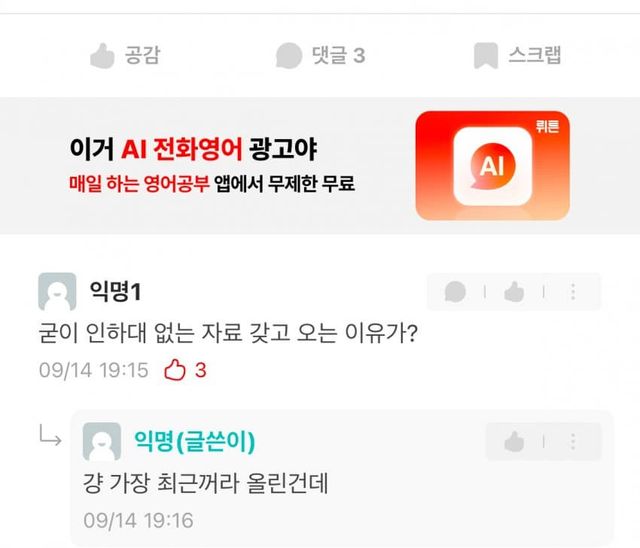Open the 이거 AI 전화영어 광고야 banner
The width and height of the screenshot is (640, 548).
tap(320, 166)
